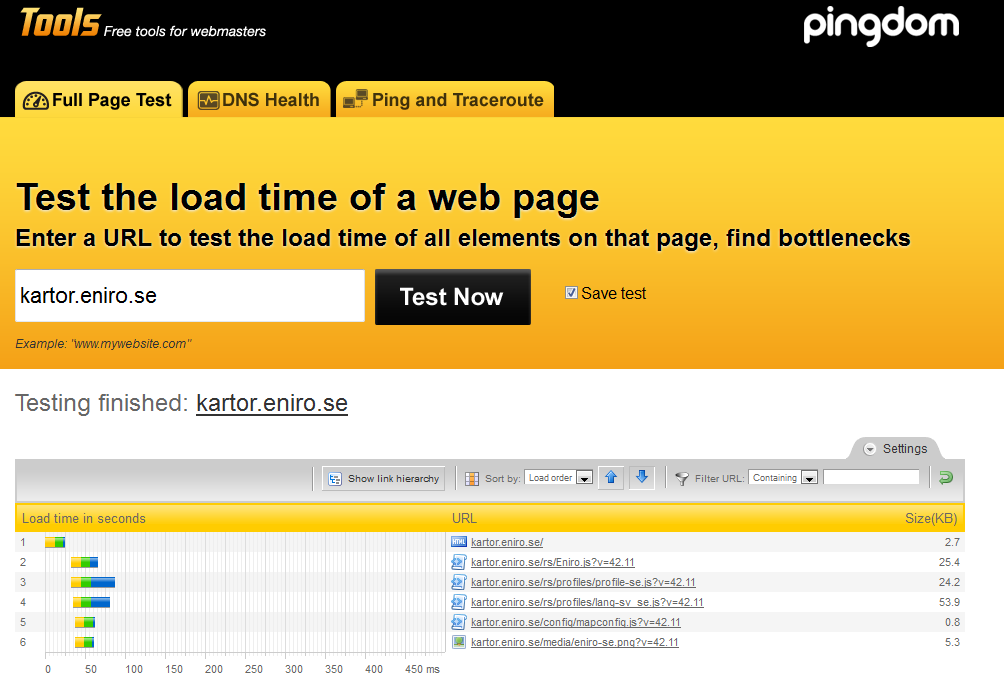Click the "Load time in seconds" column header

tap(84, 518)
